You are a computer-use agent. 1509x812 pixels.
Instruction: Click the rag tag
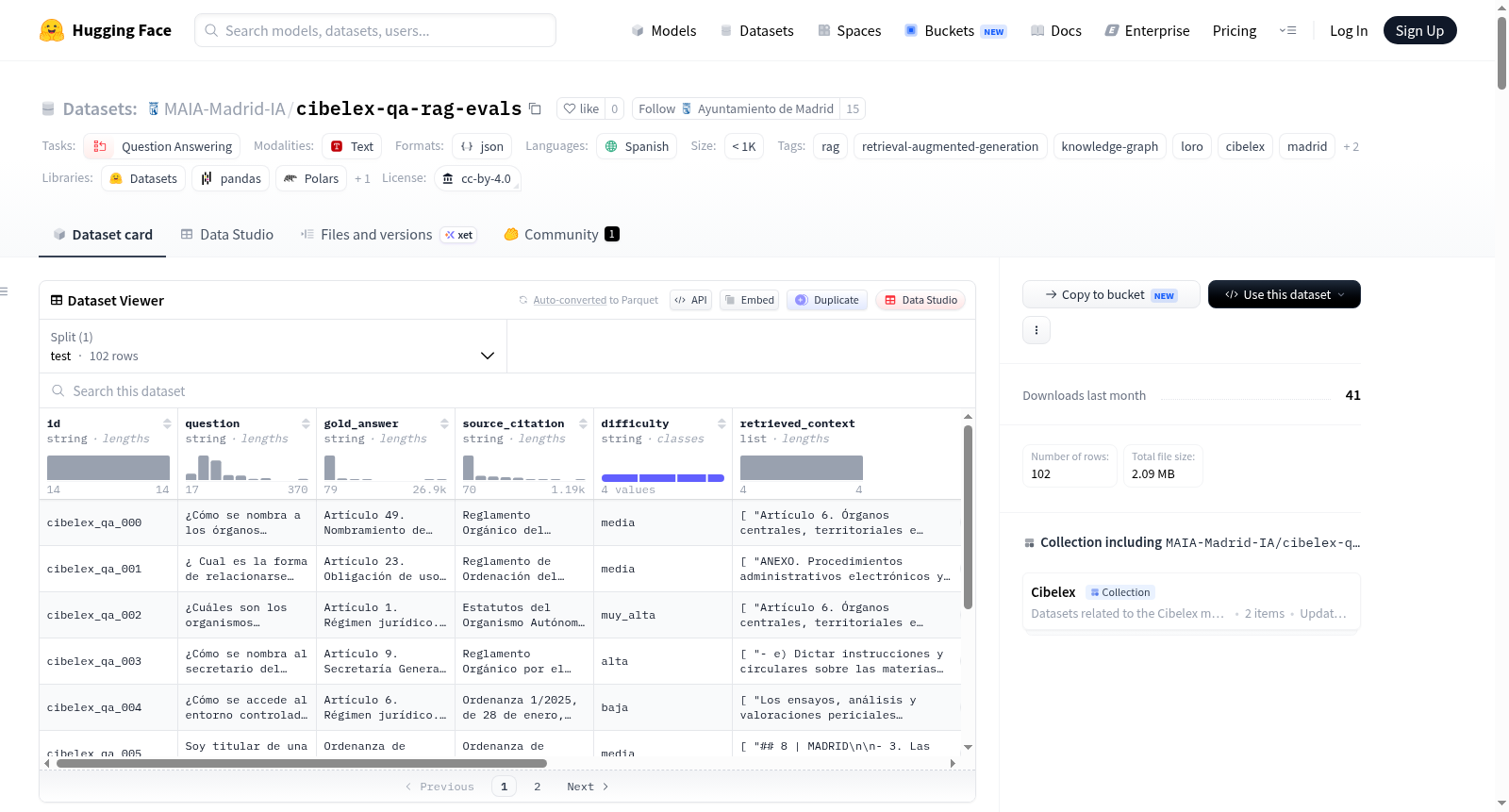[x=830, y=146]
